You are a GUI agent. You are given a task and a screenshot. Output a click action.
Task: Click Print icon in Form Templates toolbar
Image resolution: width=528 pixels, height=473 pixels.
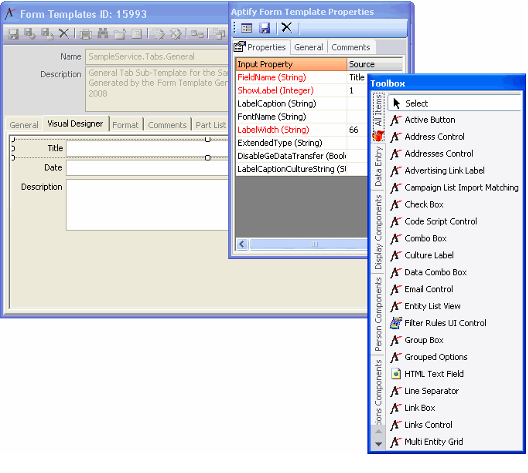coord(86,34)
